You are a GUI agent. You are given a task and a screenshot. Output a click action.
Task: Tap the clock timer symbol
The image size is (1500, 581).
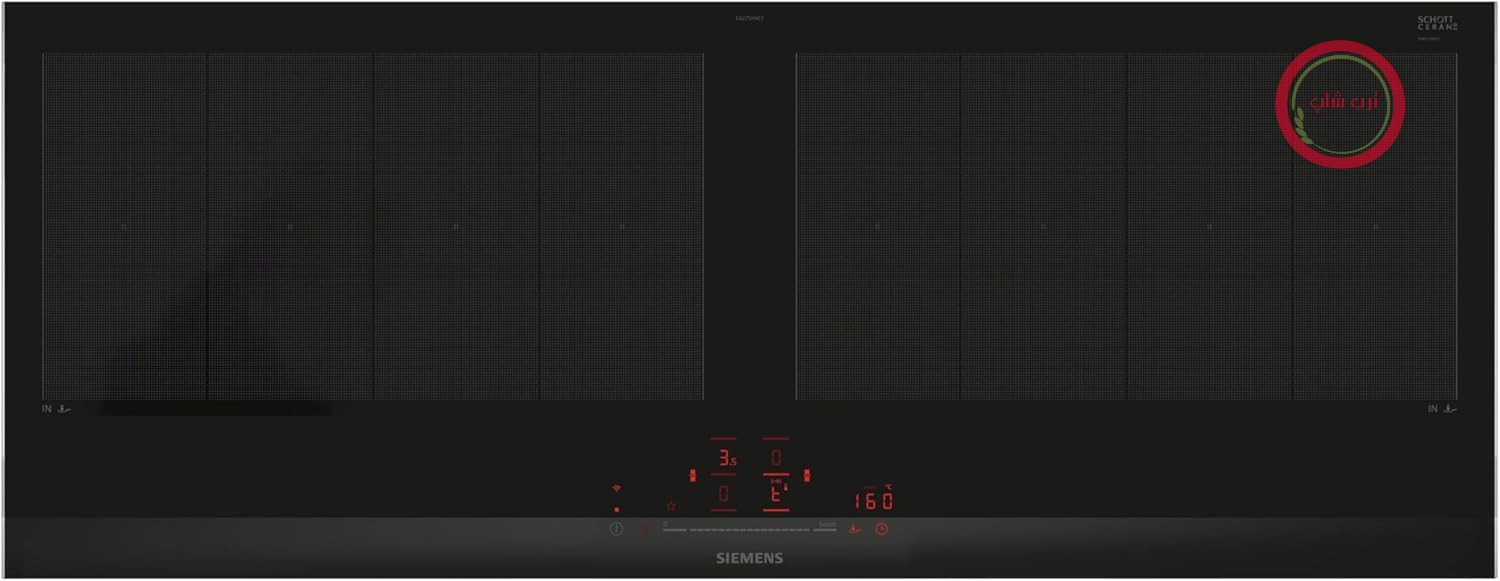[881, 529]
